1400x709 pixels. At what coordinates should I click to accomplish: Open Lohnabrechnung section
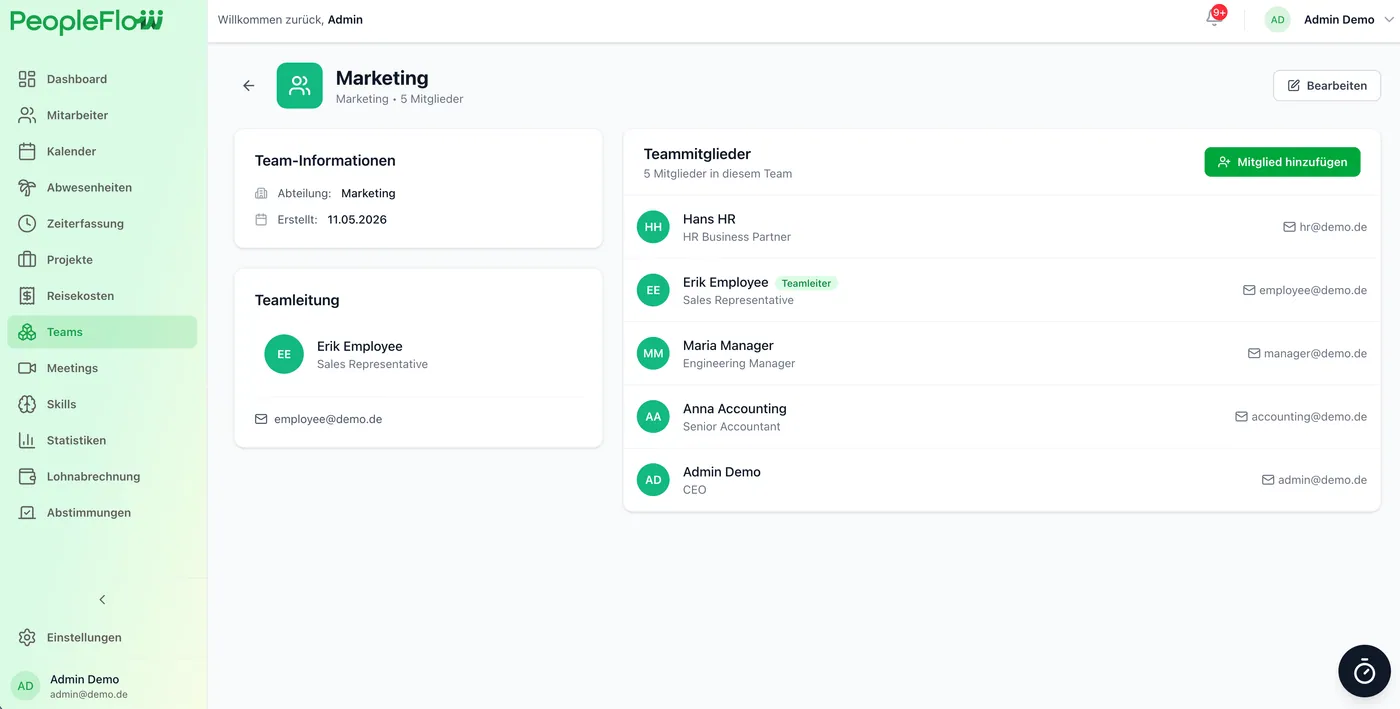coord(102,476)
